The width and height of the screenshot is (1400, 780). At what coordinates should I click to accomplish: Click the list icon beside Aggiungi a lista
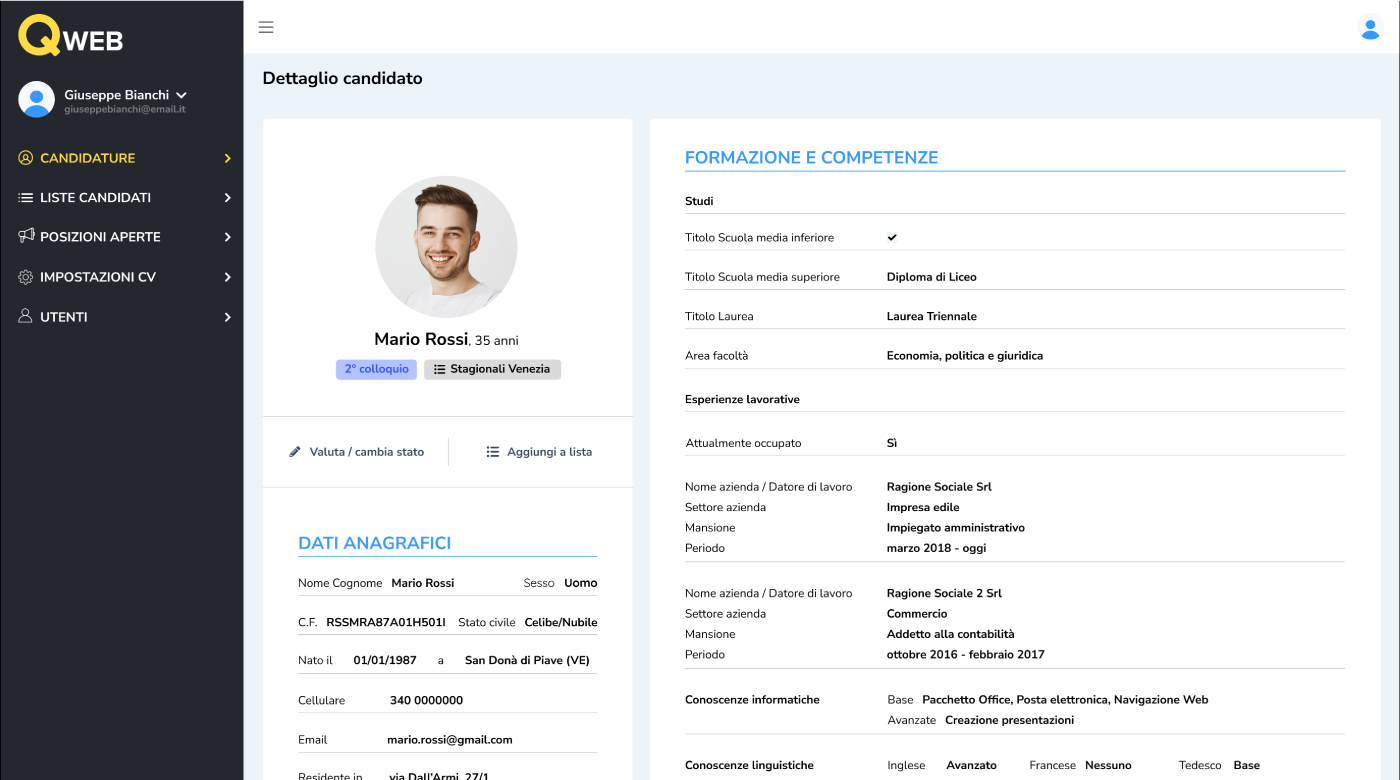491,451
